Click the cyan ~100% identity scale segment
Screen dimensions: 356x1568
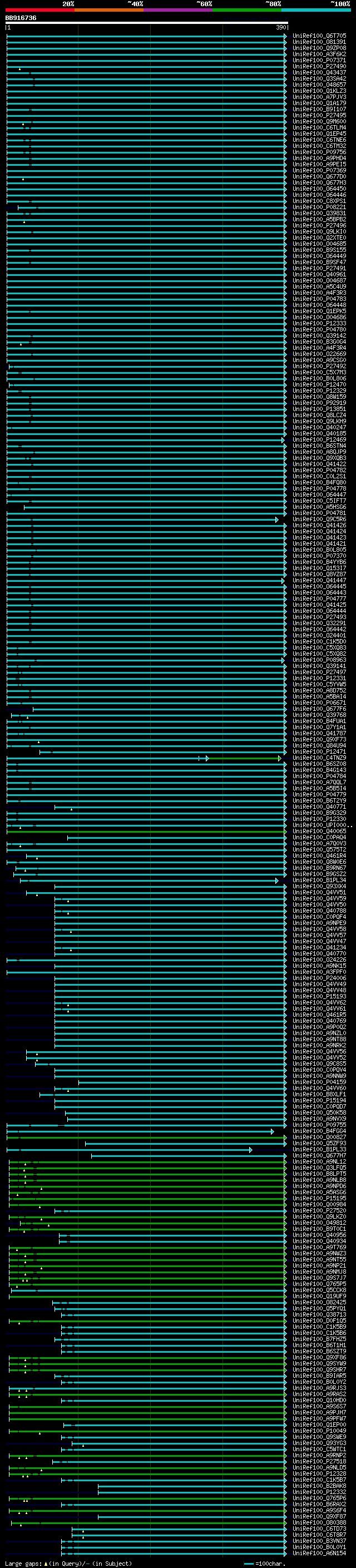(x=316, y=10)
